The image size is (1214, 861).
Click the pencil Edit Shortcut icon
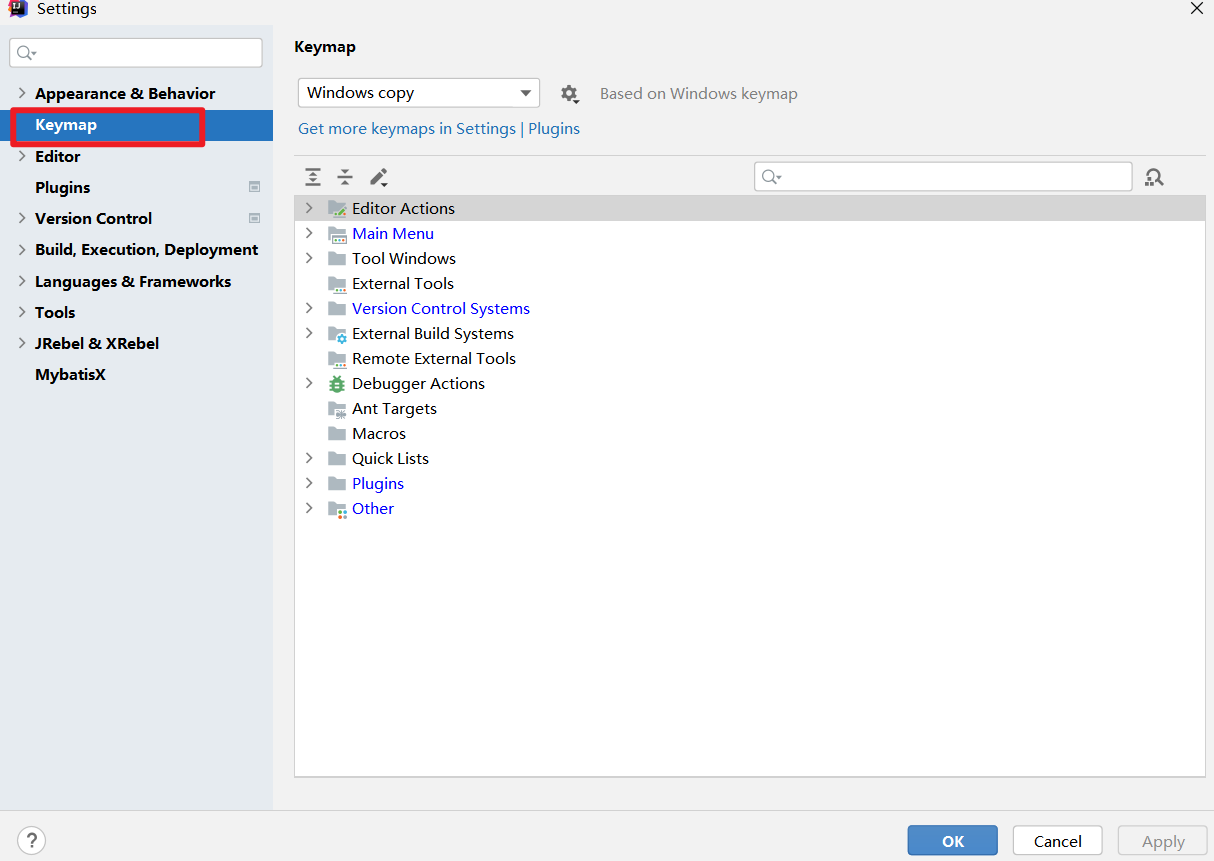point(378,177)
